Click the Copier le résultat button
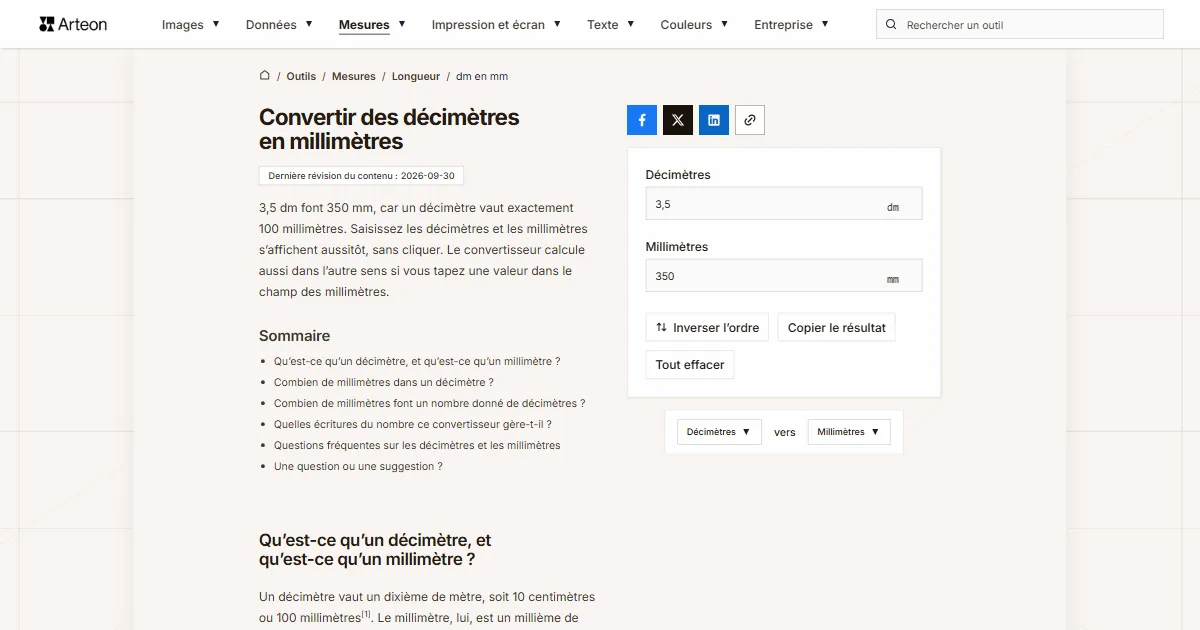 (837, 327)
